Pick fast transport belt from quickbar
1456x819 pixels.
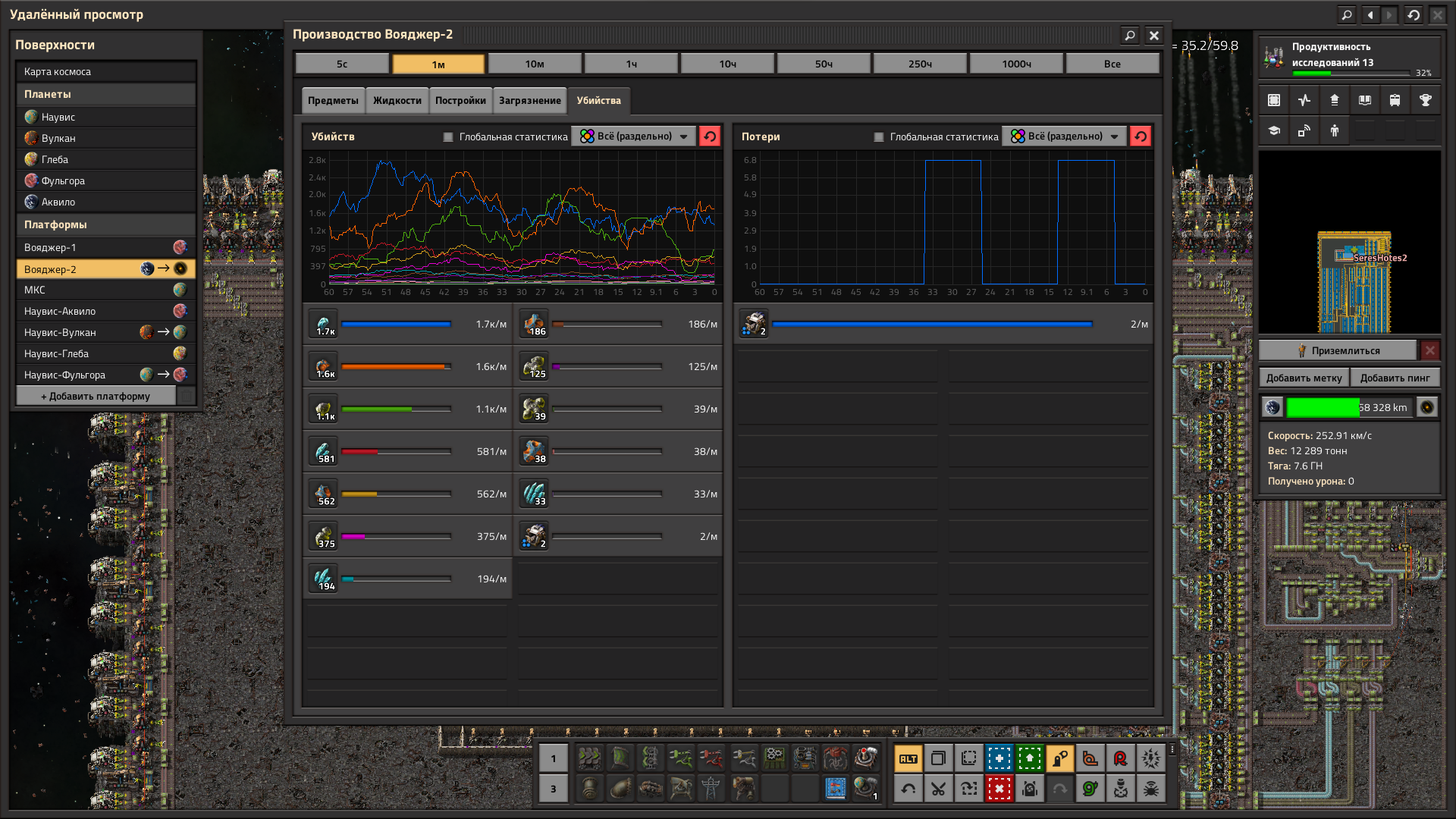click(x=589, y=758)
